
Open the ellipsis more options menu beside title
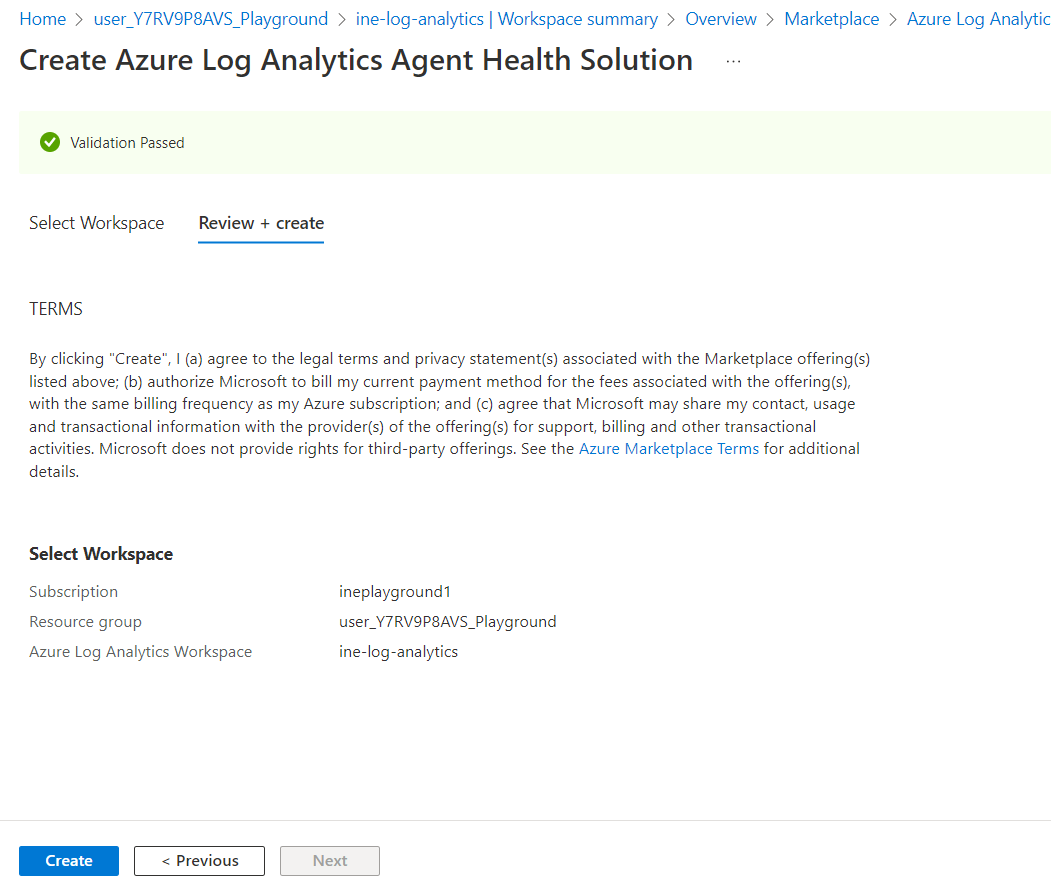pyautogui.click(x=733, y=61)
